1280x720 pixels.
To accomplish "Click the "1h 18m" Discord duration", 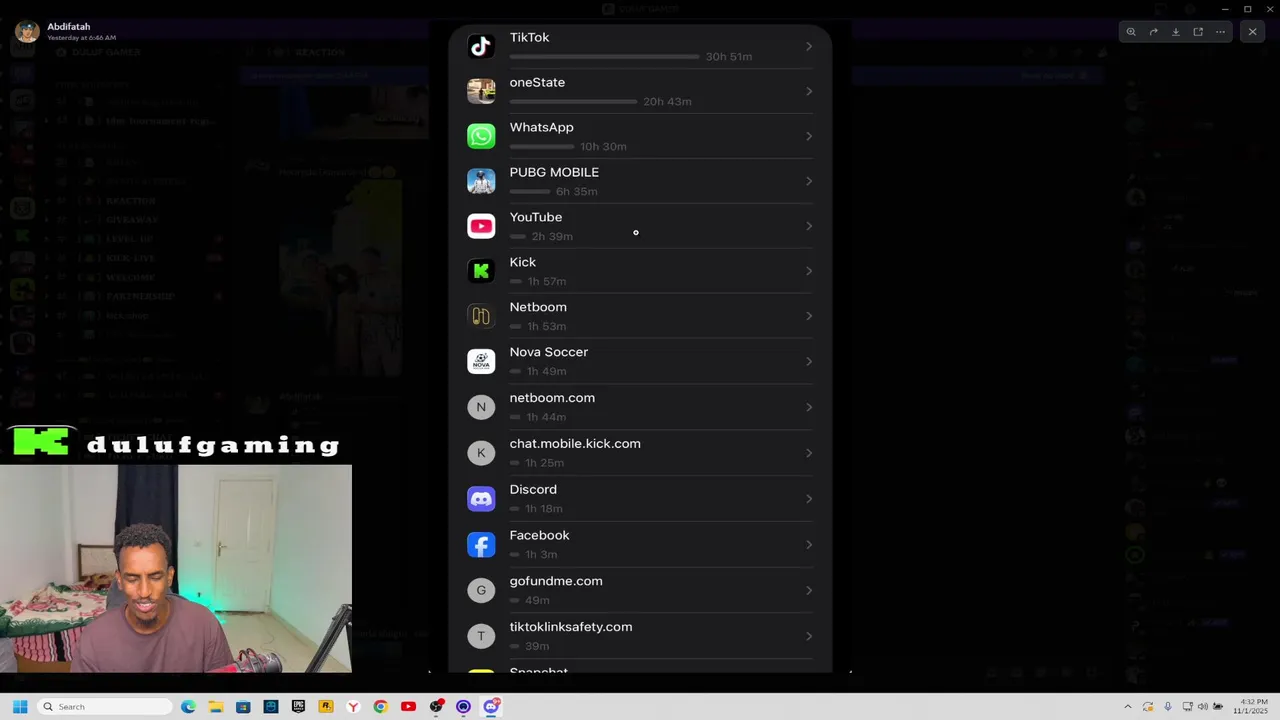I will pos(544,509).
